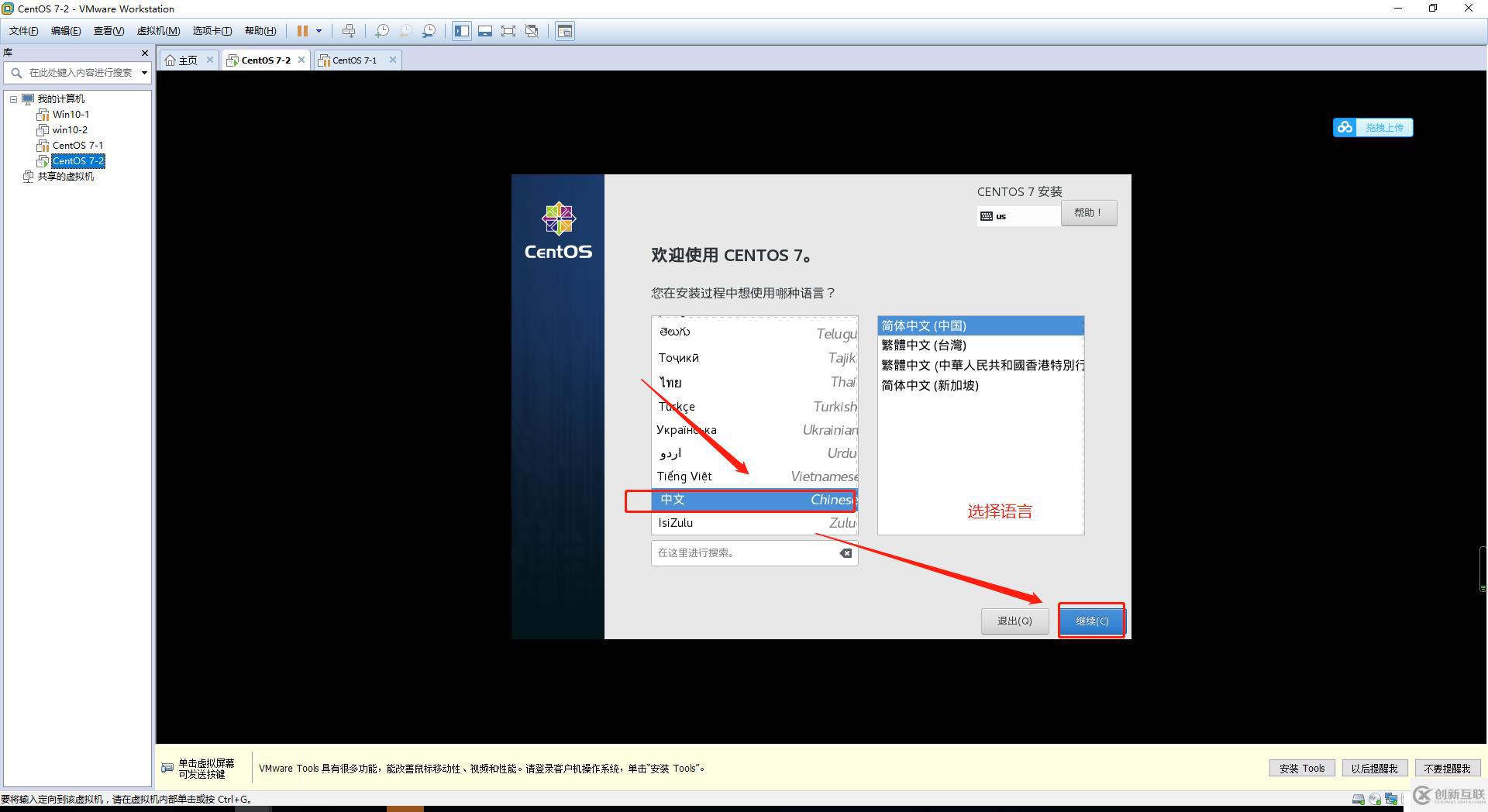Select Türkçe Turkish language
This screenshot has height=812, width=1488.
click(754, 406)
